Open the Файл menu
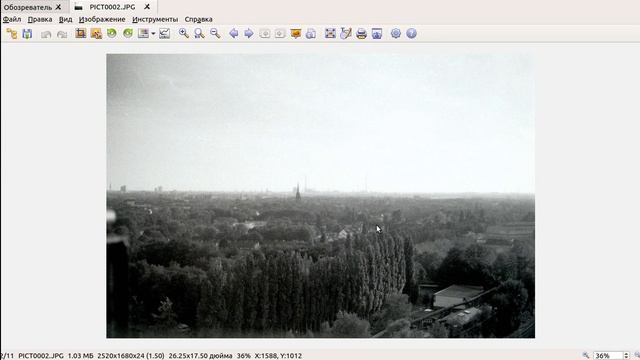 pyautogui.click(x=12, y=19)
